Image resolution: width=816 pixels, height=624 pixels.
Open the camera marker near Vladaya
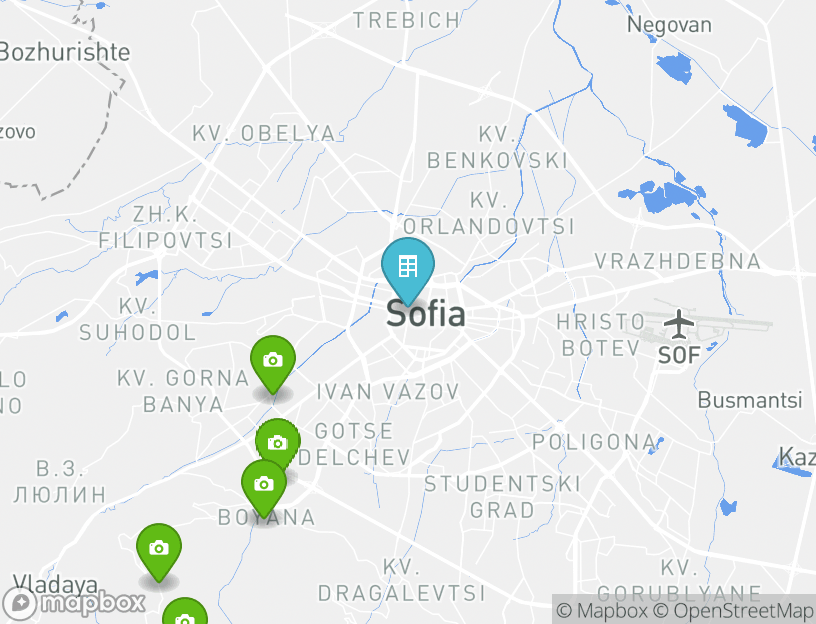(x=159, y=552)
